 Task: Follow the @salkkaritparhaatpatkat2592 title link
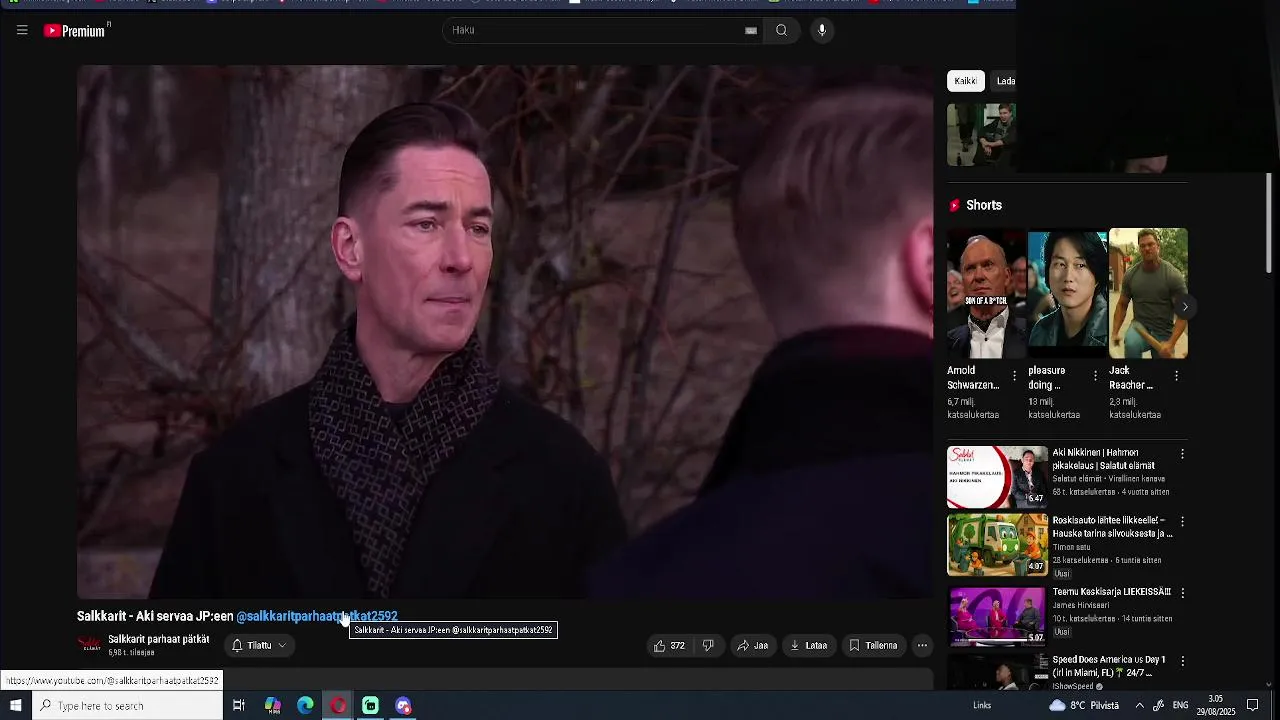coord(317,616)
